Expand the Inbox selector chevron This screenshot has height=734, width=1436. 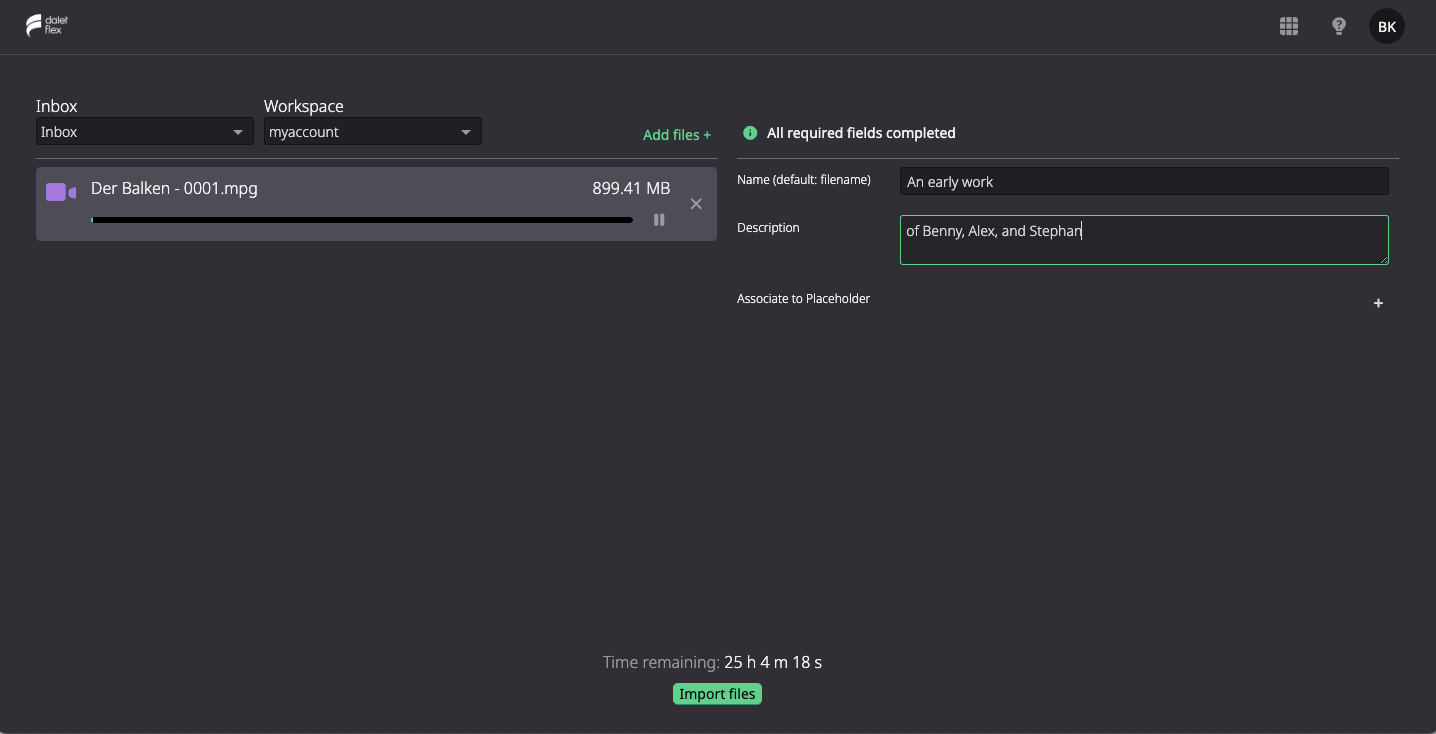(238, 131)
